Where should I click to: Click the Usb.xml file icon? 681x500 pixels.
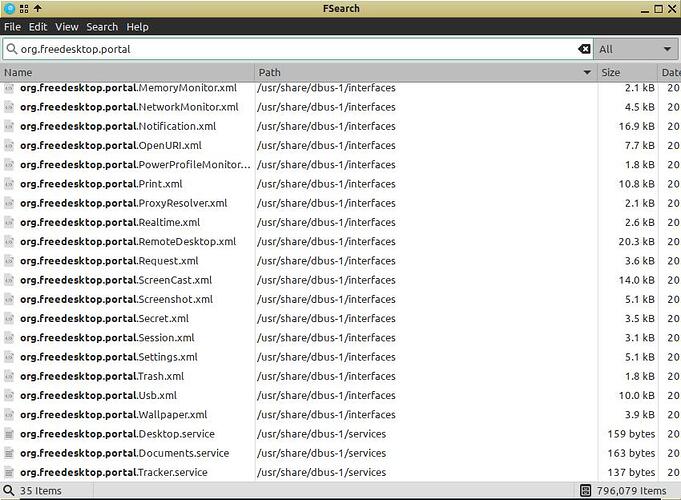(x=9, y=396)
